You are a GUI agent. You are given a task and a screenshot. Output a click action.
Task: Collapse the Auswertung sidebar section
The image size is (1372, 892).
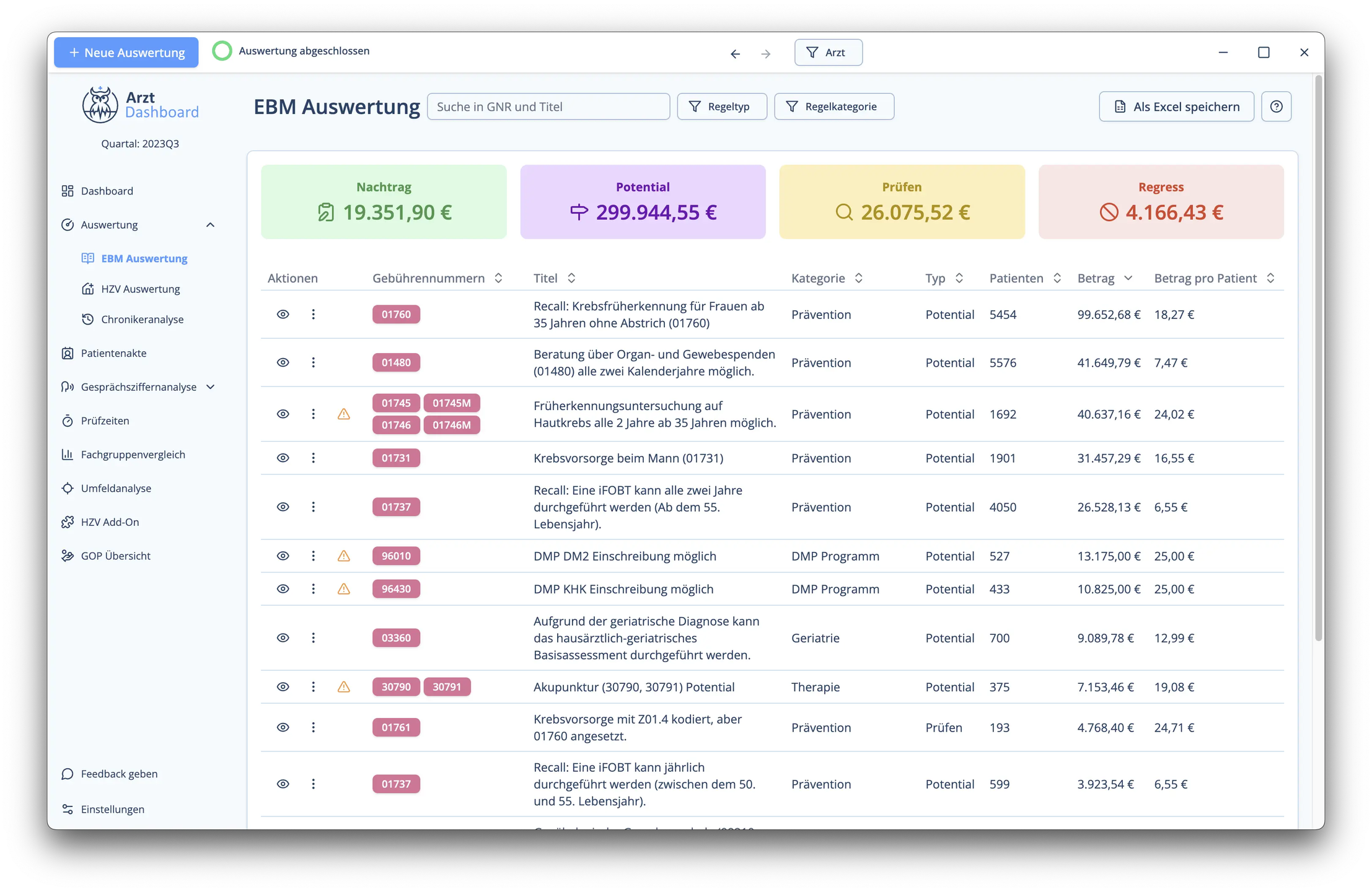click(210, 225)
